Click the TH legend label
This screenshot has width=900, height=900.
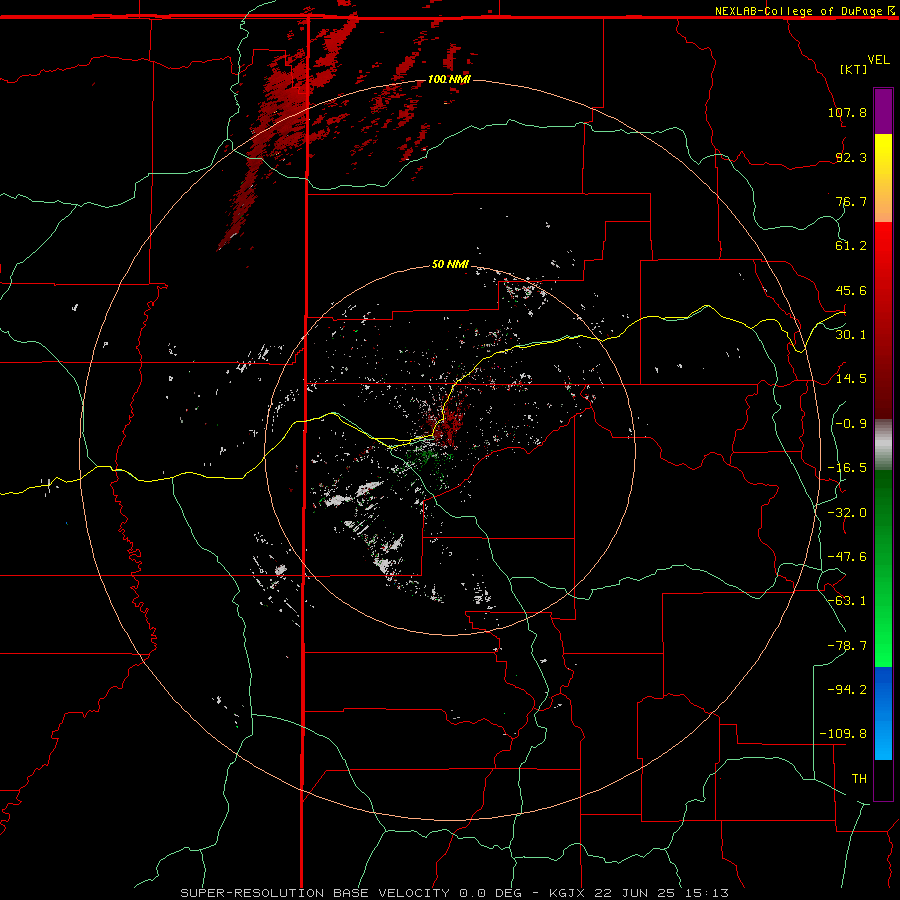click(859, 778)
